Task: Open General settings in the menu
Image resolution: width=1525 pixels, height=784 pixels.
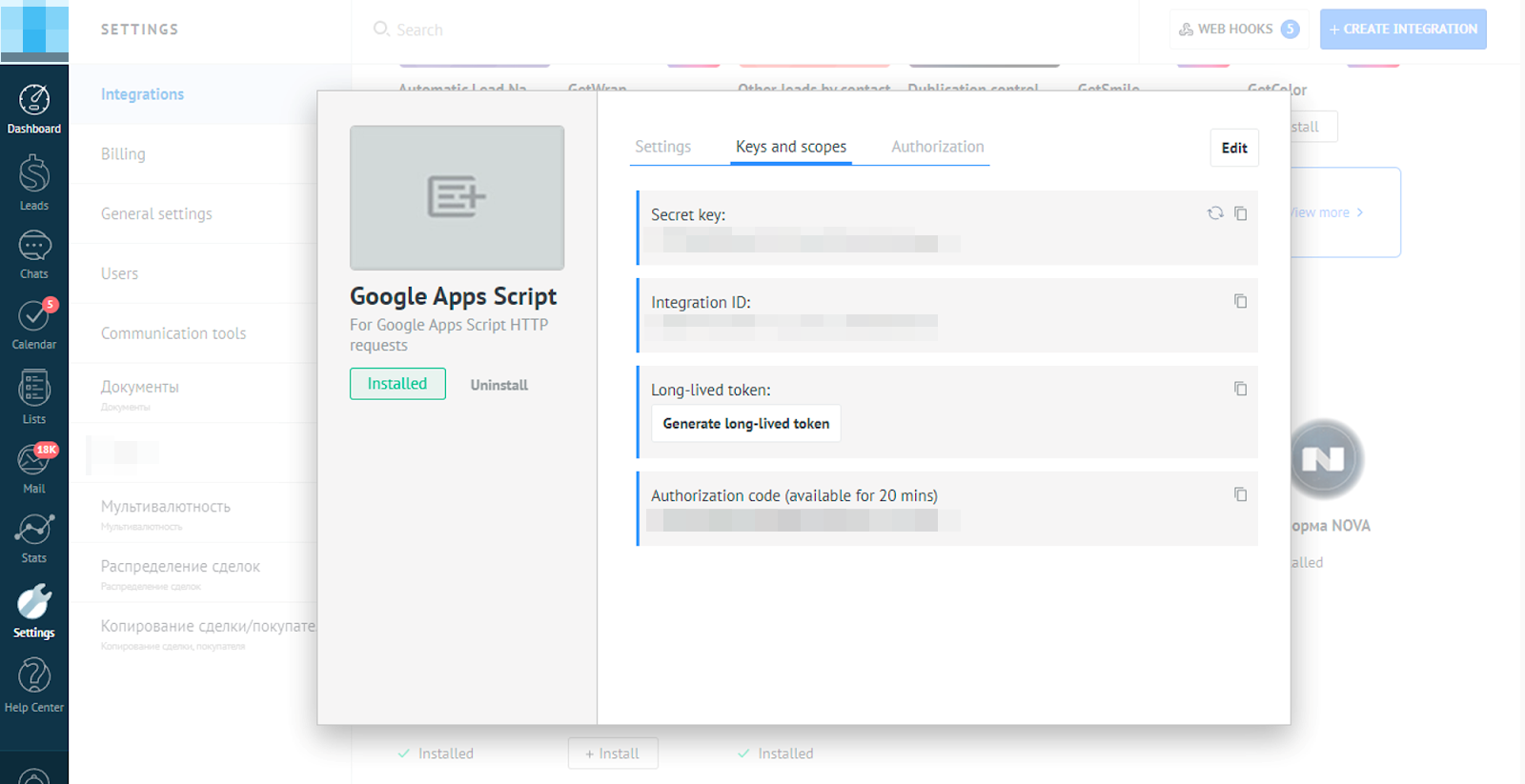Action: click(156, 214)
